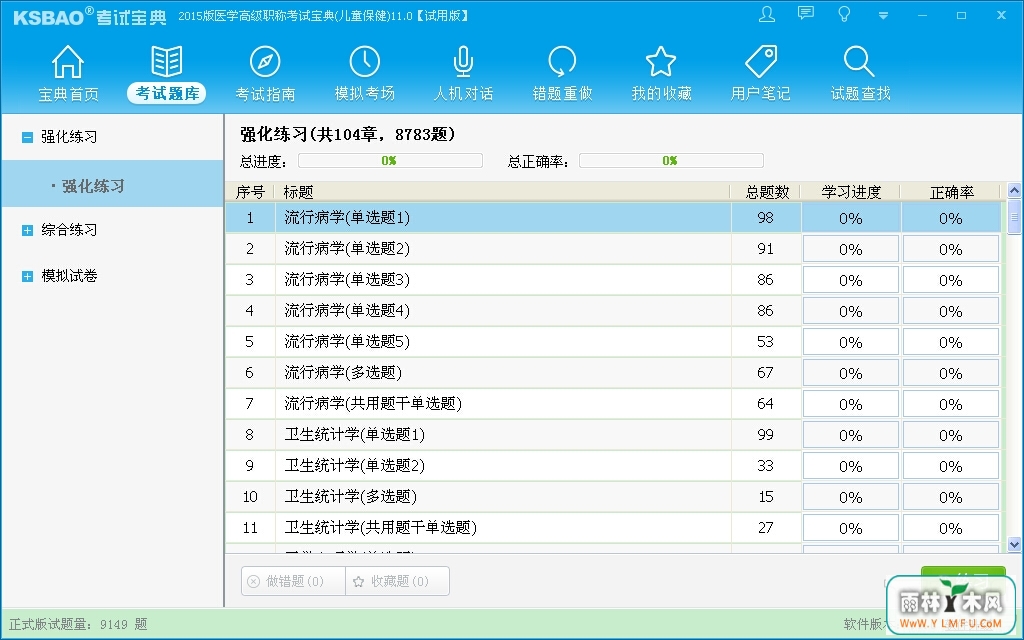Open the 考试指南 compass icon
Viewport: 1024px width, 640px height.
[265, 63]
